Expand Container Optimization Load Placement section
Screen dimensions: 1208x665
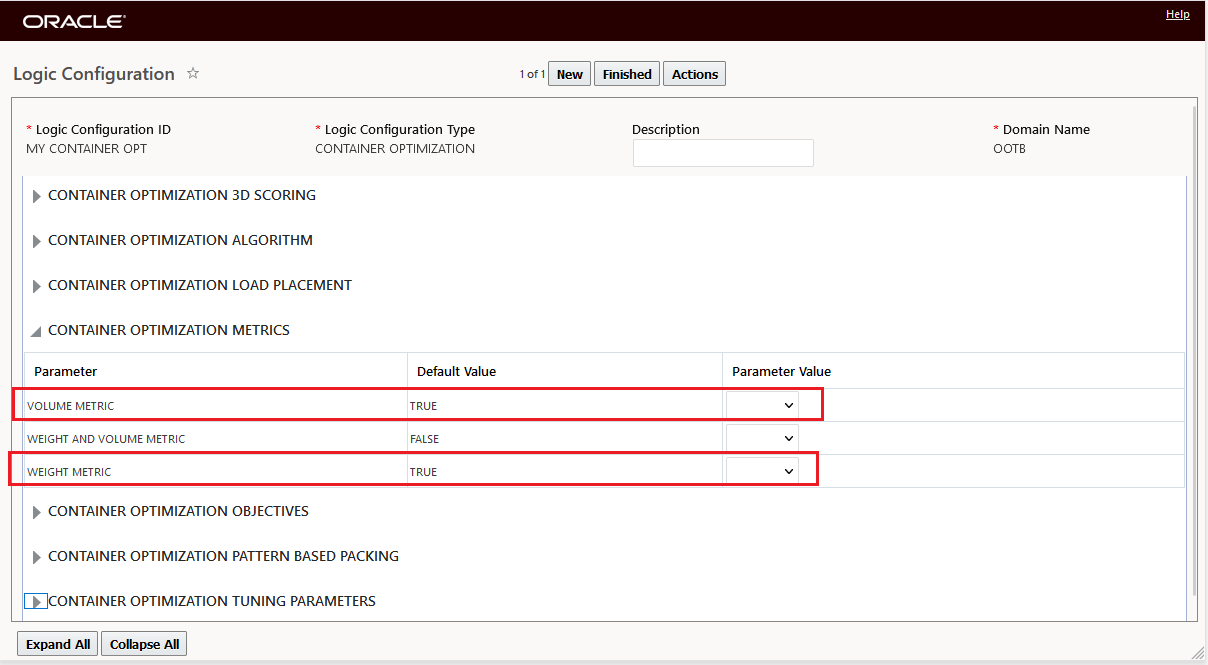37,286
